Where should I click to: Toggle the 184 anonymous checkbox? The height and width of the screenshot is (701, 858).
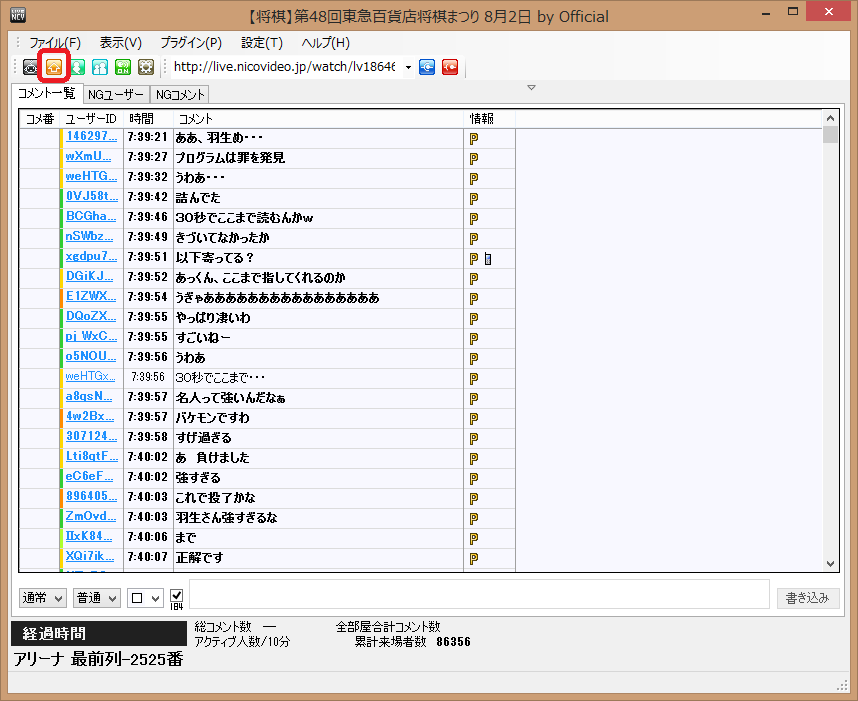pos(177,594)
